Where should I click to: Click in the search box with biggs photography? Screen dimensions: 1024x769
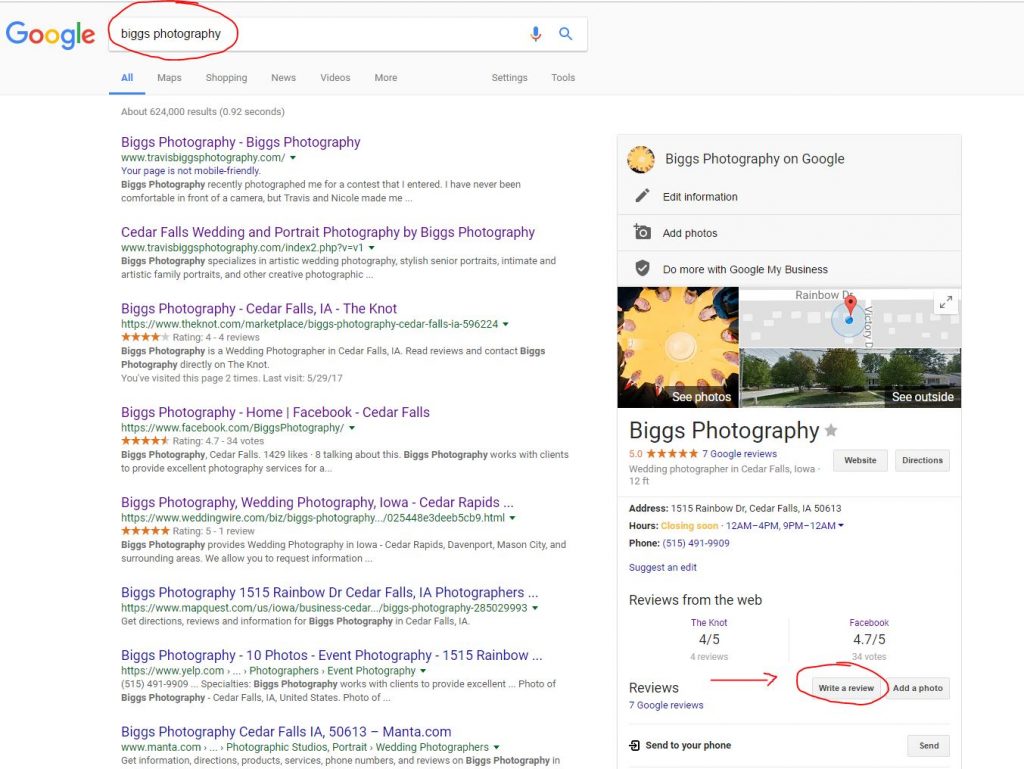[347, 34]
